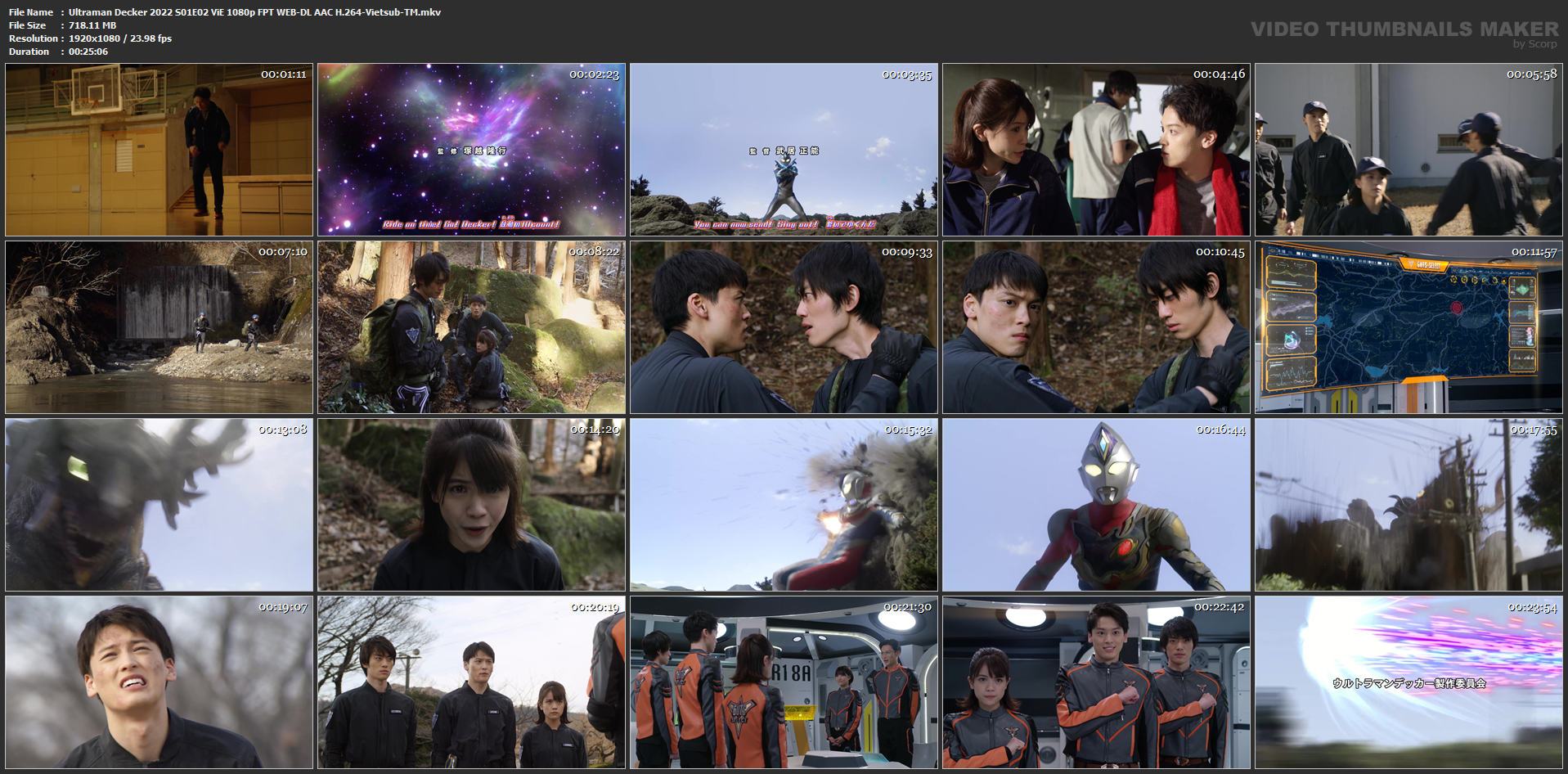1568x774 pixels.
Task: Click the thumbnail timestamped 00:10:45
Action: (x=1097, y=327)
